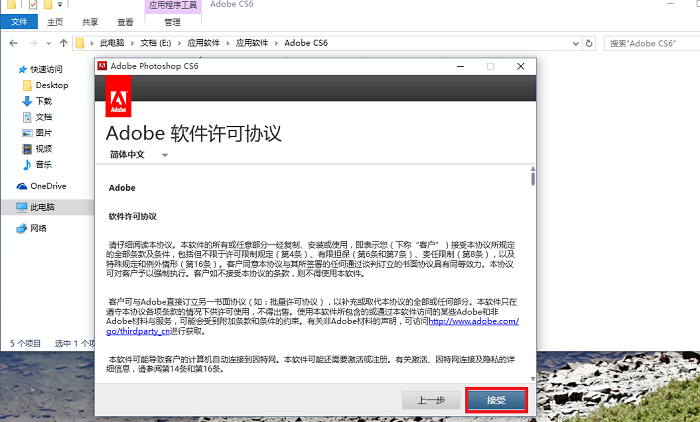Click the quick access toolbar dropdown arrow
This screenshot has height=422, width=700.
(59, 4)
